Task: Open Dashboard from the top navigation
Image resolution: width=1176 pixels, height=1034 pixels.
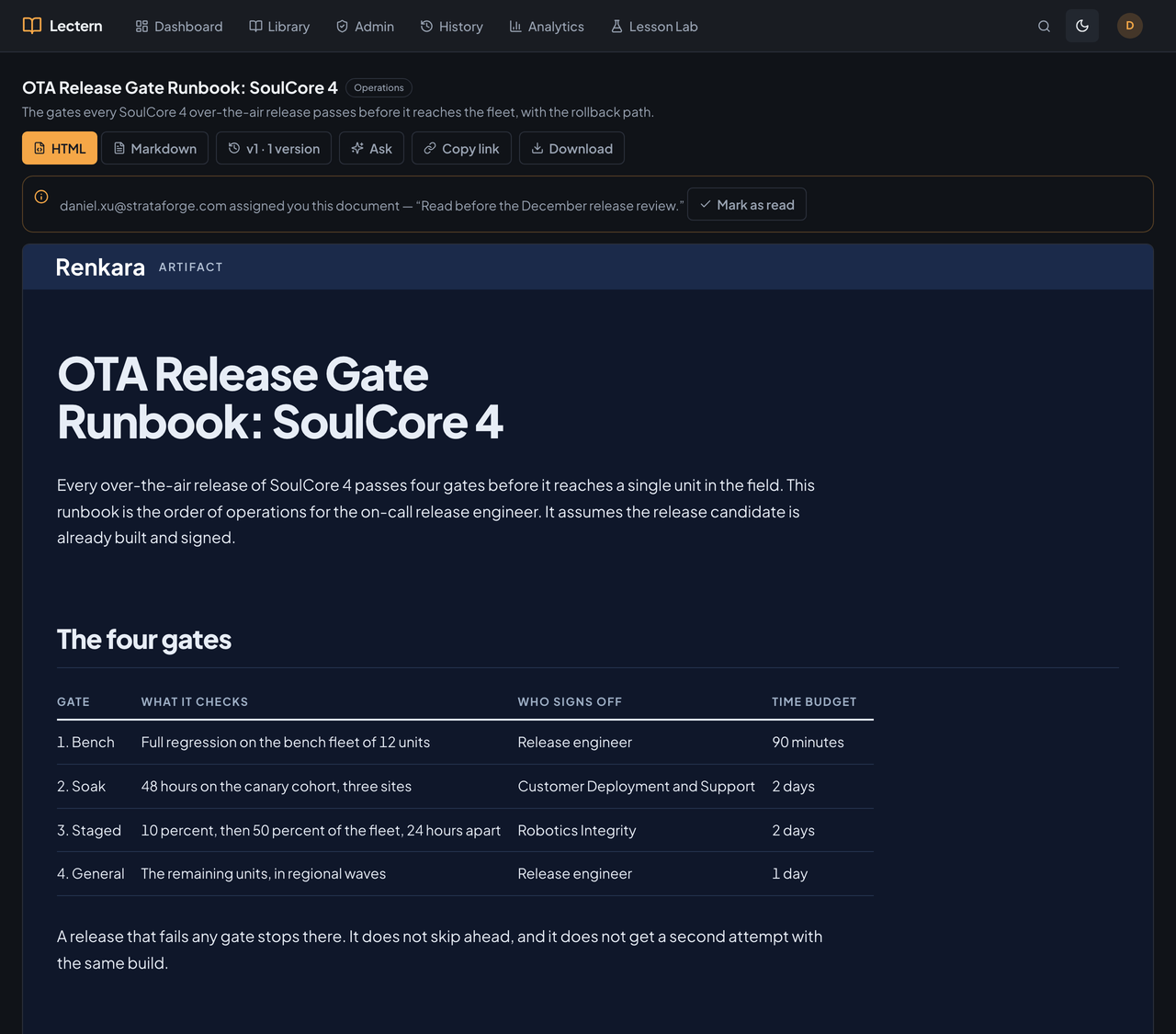Action: click(179, 27)
